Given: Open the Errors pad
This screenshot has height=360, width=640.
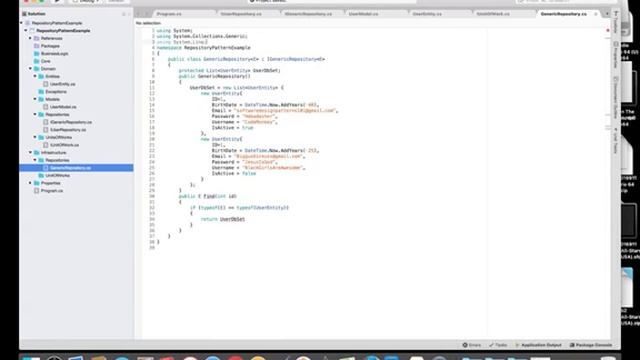Looking at the screenshot, I should [x=471, y=345].
